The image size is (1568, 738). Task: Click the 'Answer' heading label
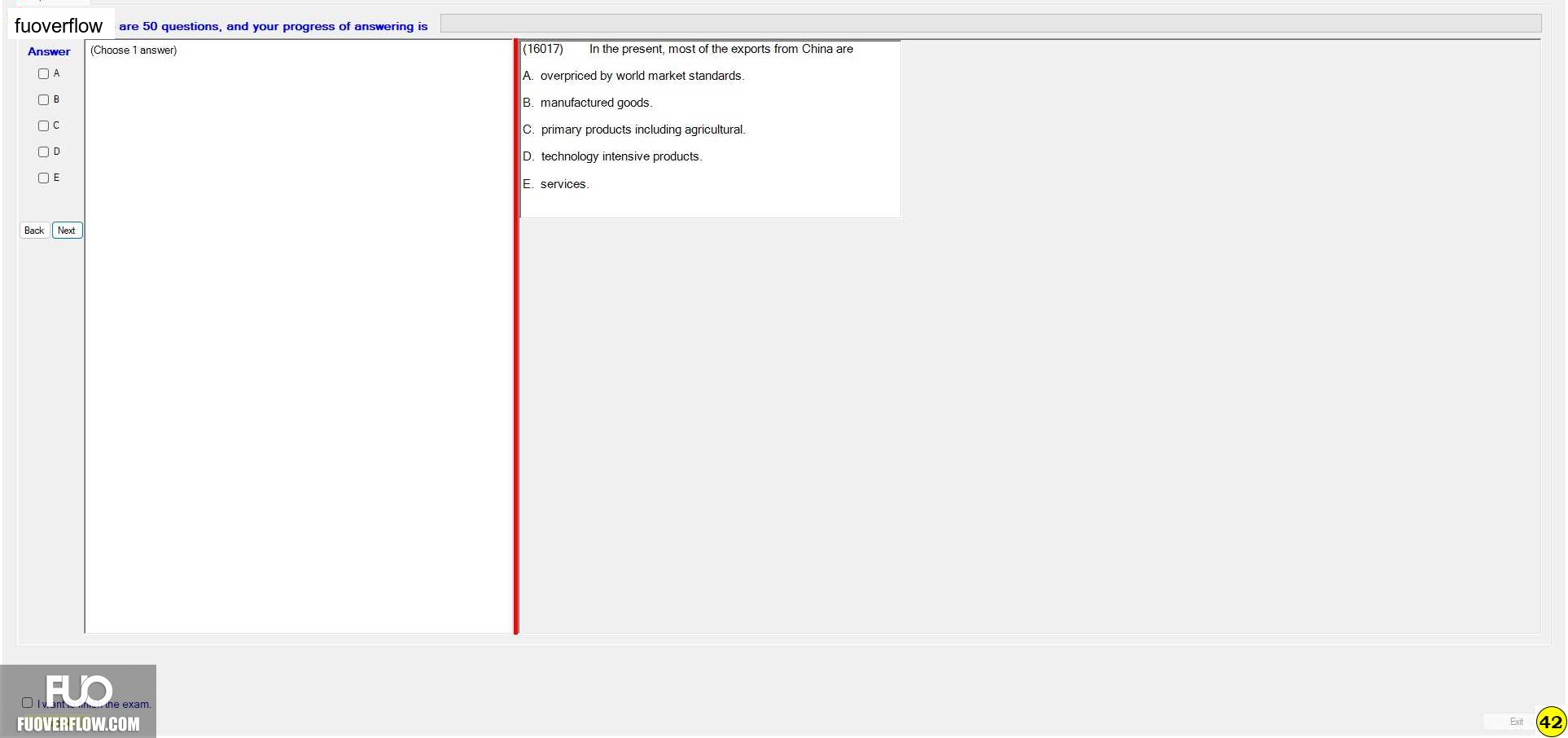pos(49,51)
